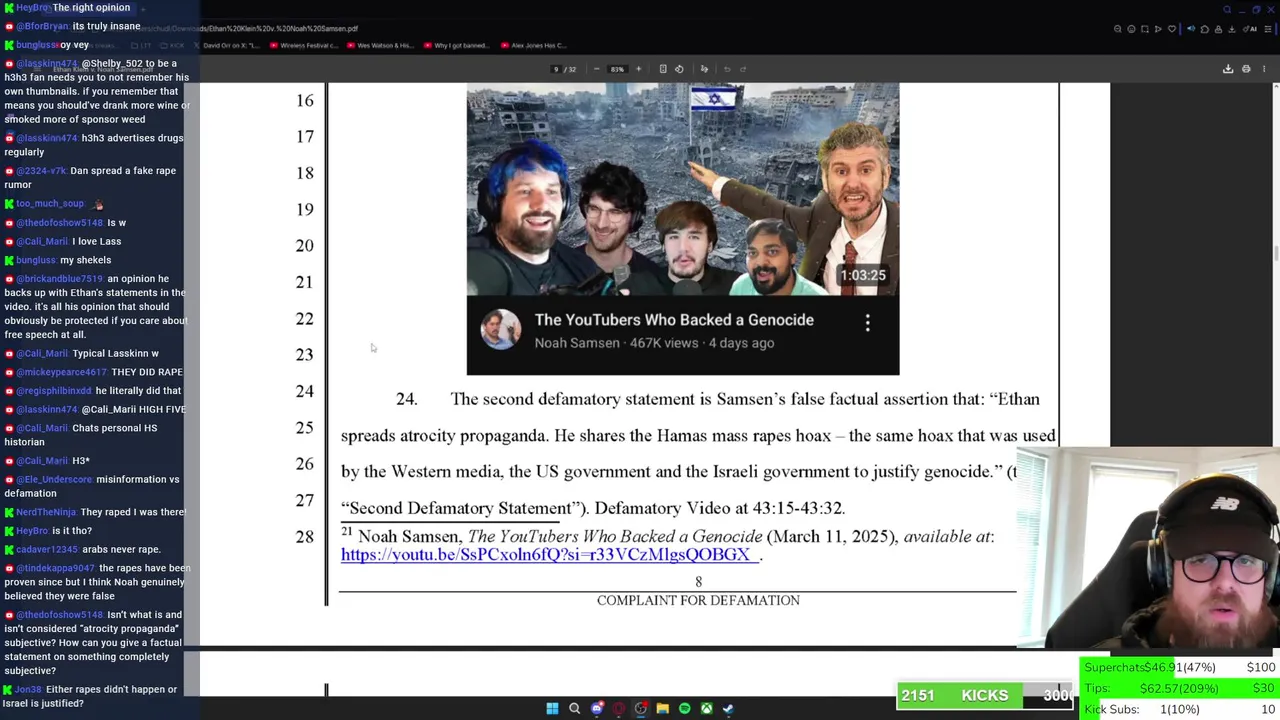Image resolution: width=1280 pixels, height=720 pixels.
Task: Click chat username 'NerdTheNinja'
Action: tap(46, 512)
